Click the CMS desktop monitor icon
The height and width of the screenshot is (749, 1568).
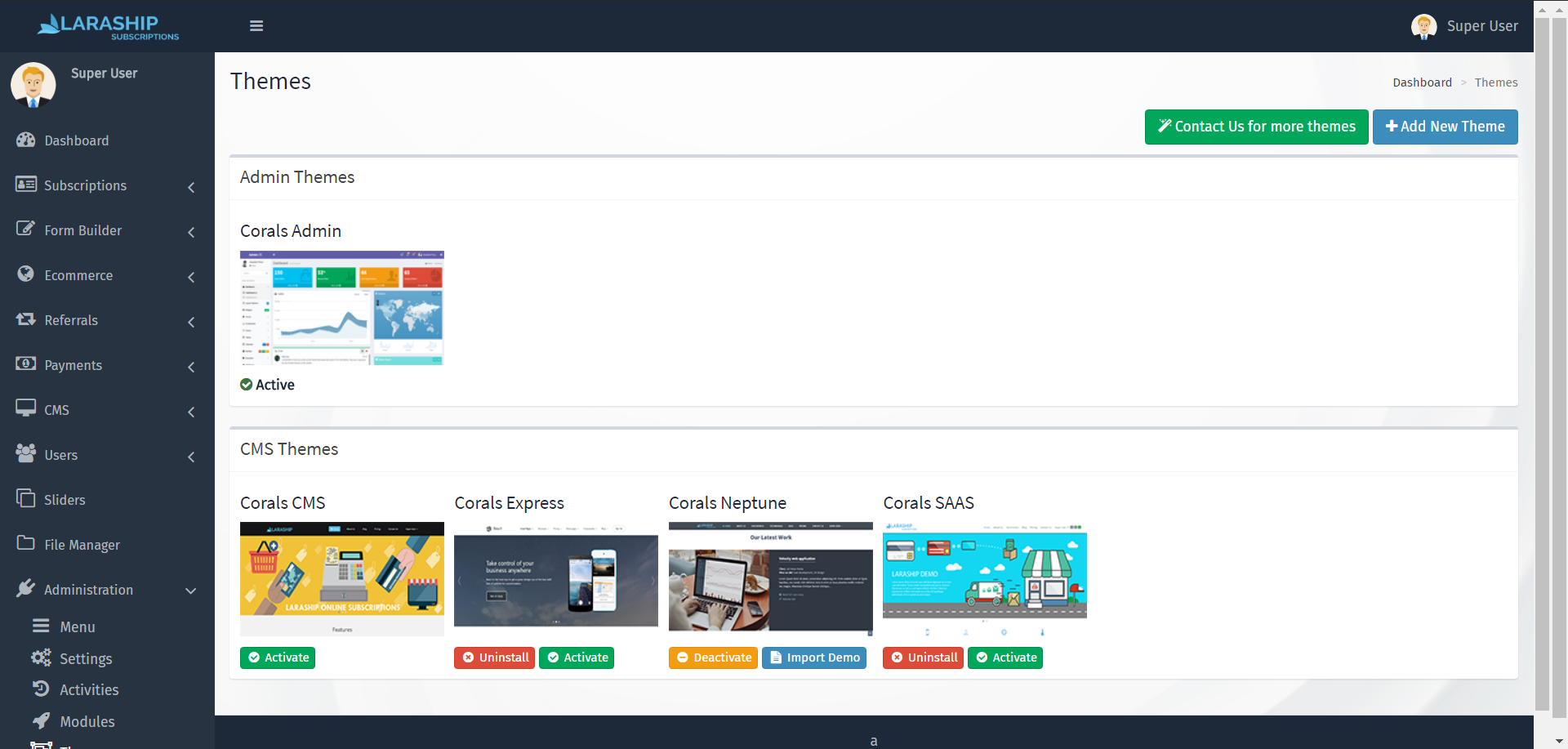coord(26,408)
